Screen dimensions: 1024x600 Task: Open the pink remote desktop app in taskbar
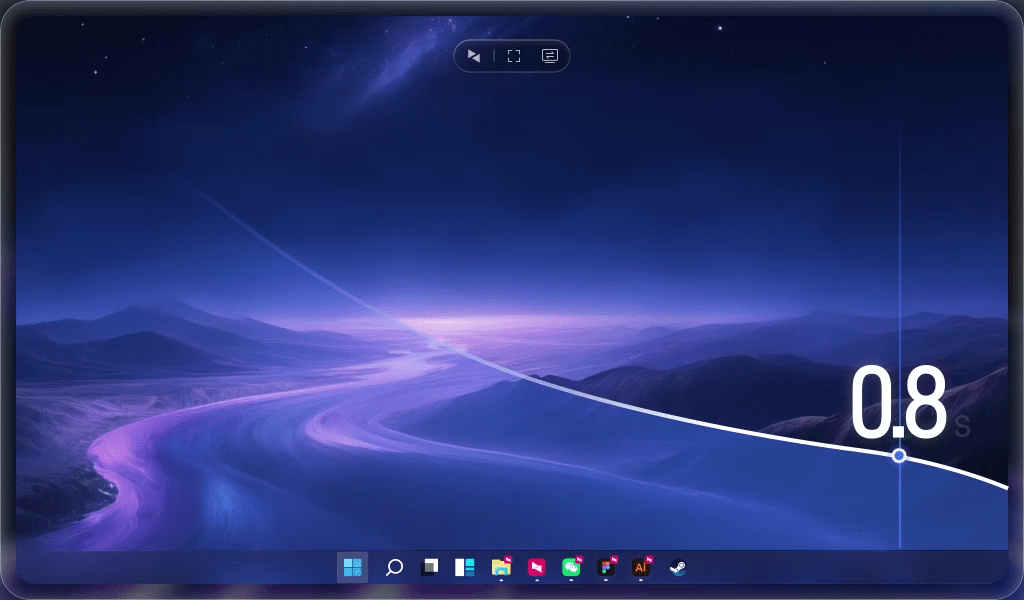click(x=537, y=567)
